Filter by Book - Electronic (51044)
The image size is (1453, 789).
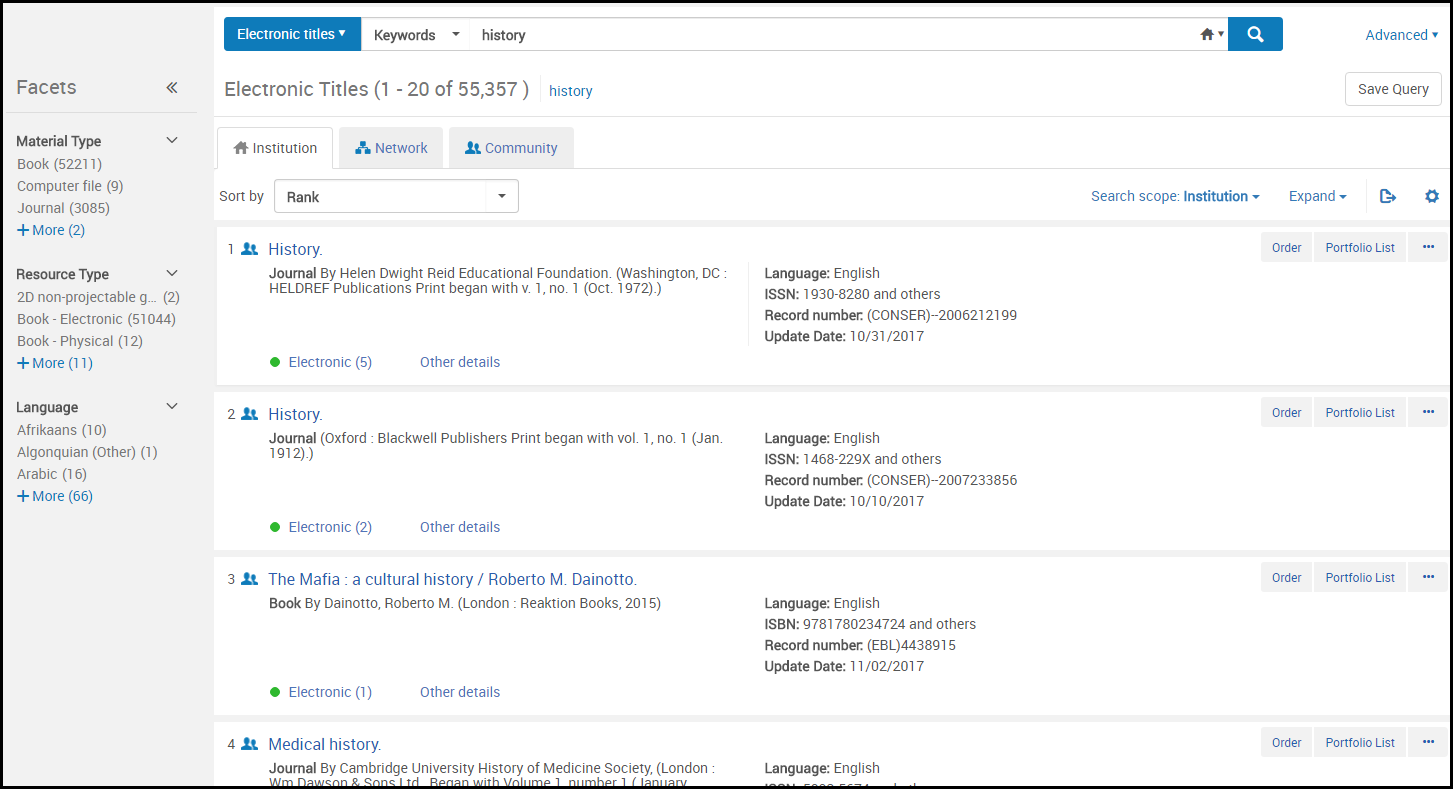pyautogui.click(x=96, y=319)
